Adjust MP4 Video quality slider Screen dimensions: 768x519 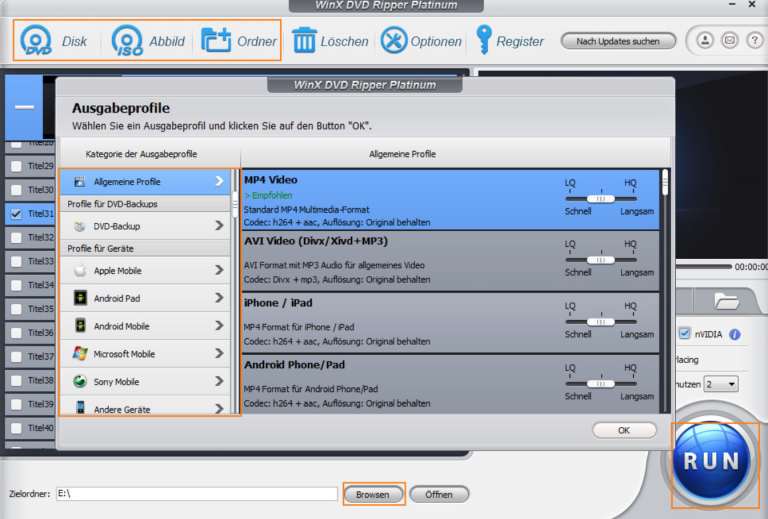[x=601, y=199]
